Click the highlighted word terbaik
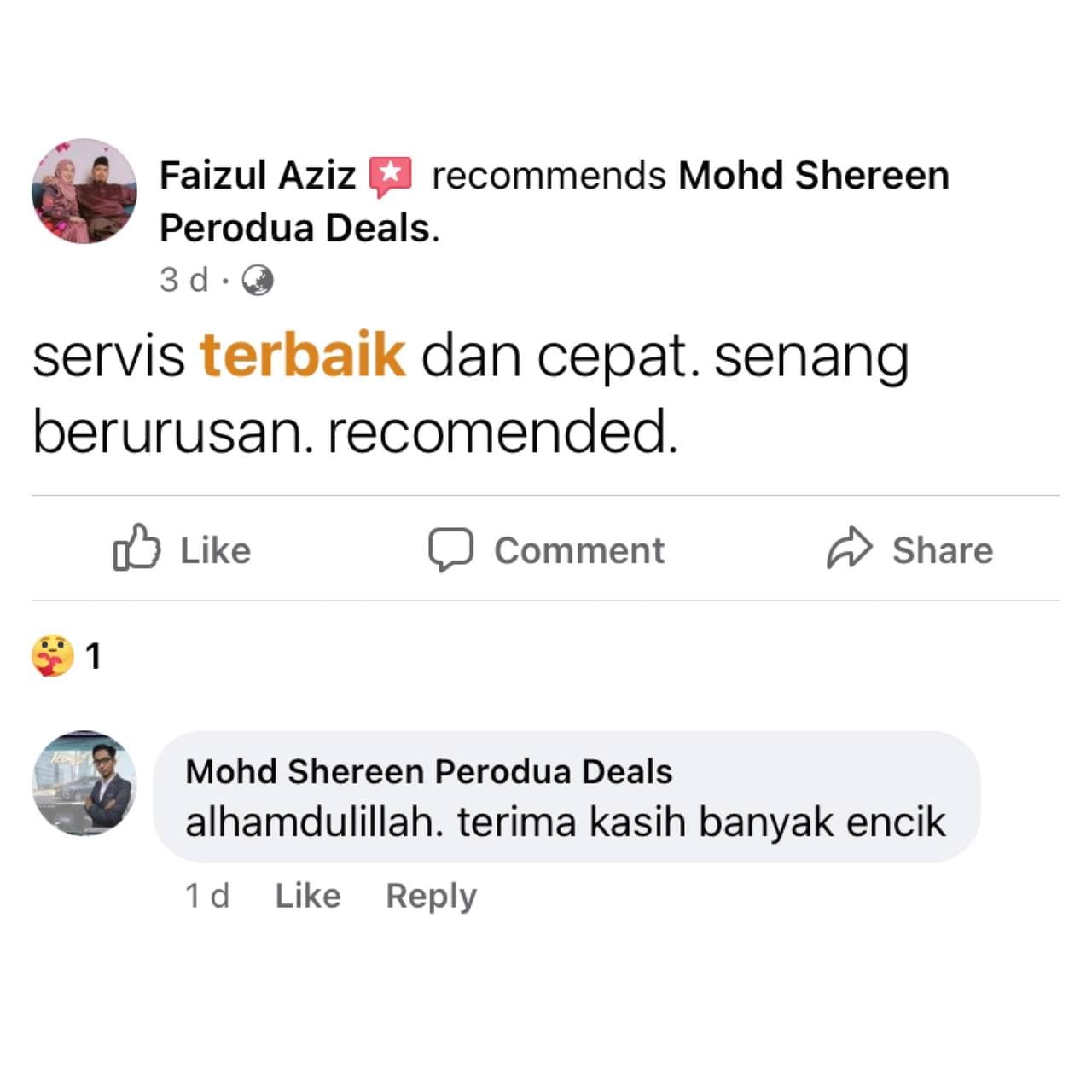 pos(302,353)
